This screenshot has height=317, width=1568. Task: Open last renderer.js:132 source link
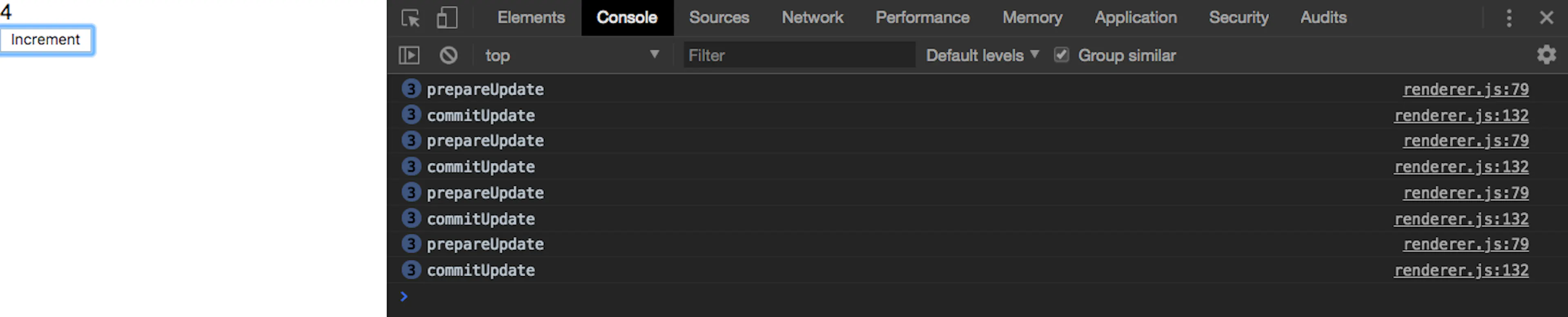(x=1461, y=270)
